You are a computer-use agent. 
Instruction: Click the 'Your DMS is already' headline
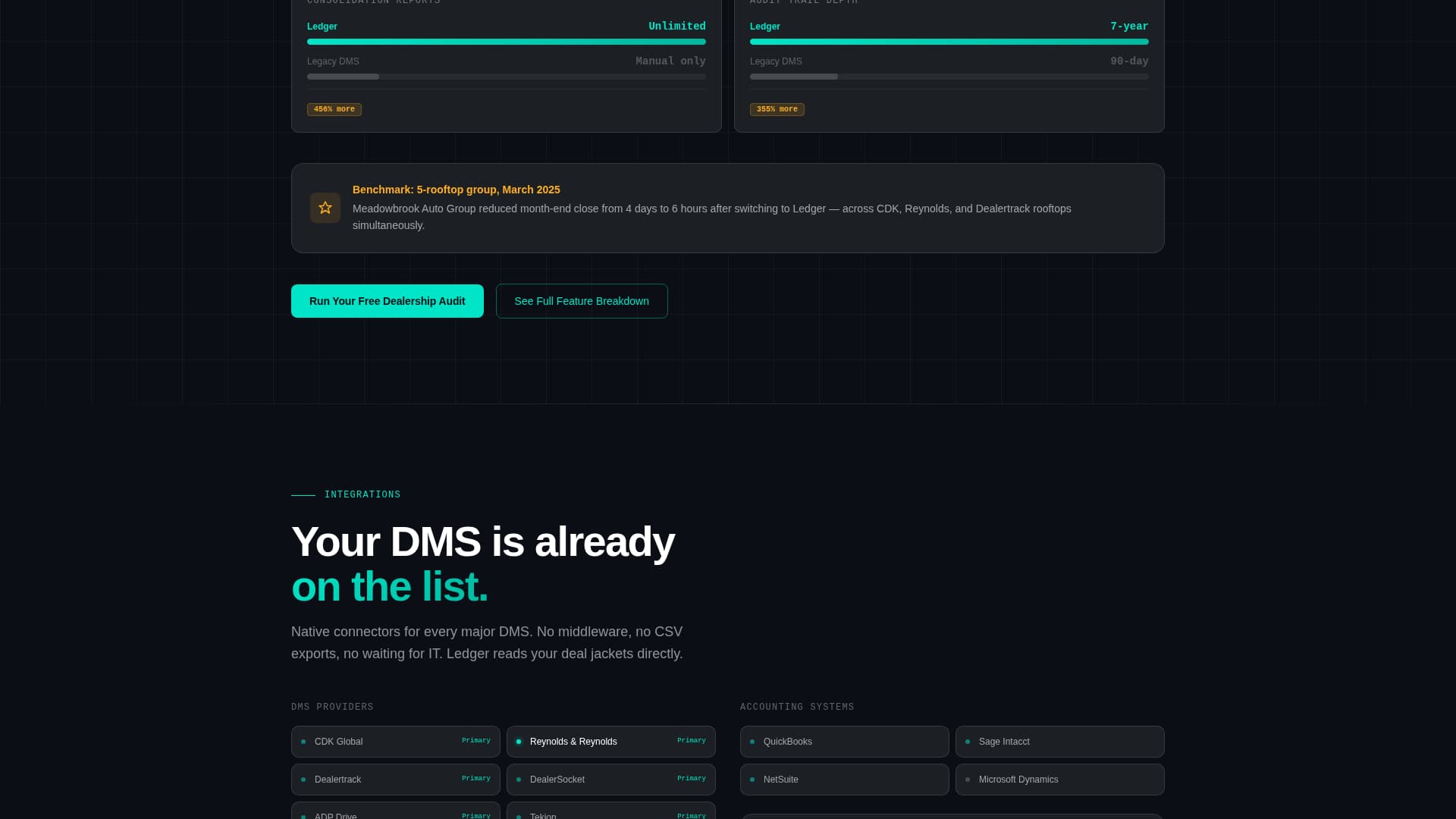coord(483,542)
